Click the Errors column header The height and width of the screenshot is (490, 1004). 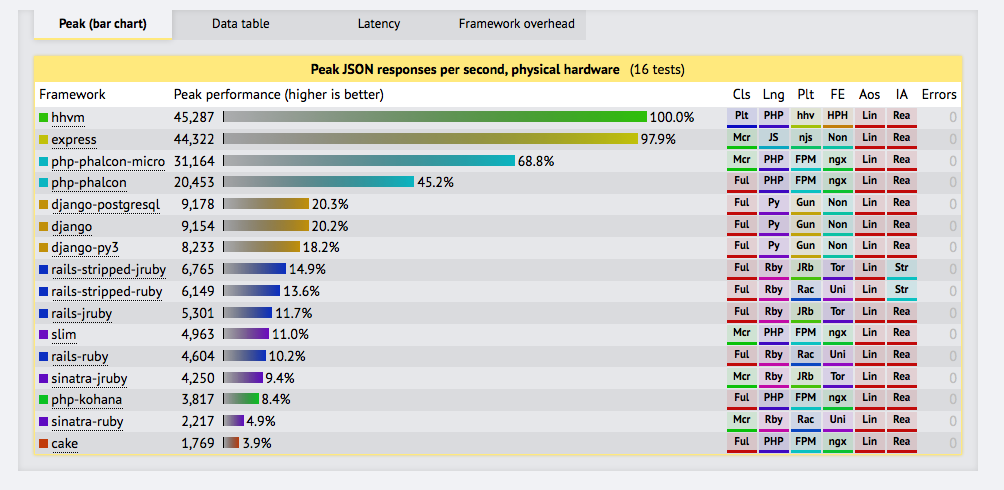coord(939,95)
